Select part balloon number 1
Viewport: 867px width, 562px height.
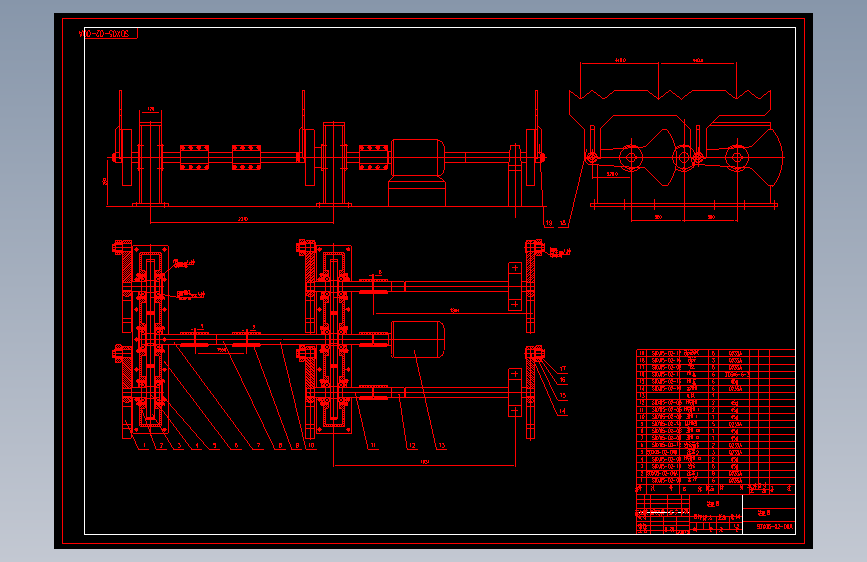pyautogui.click(x=144, y=445)
